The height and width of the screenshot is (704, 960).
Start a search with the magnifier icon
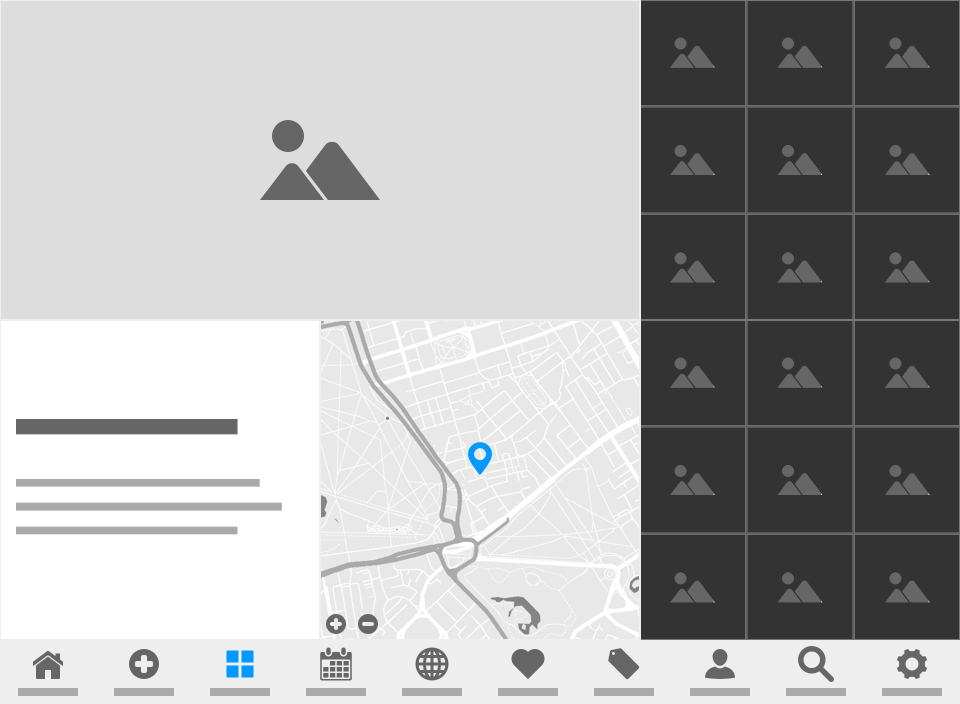815,663
